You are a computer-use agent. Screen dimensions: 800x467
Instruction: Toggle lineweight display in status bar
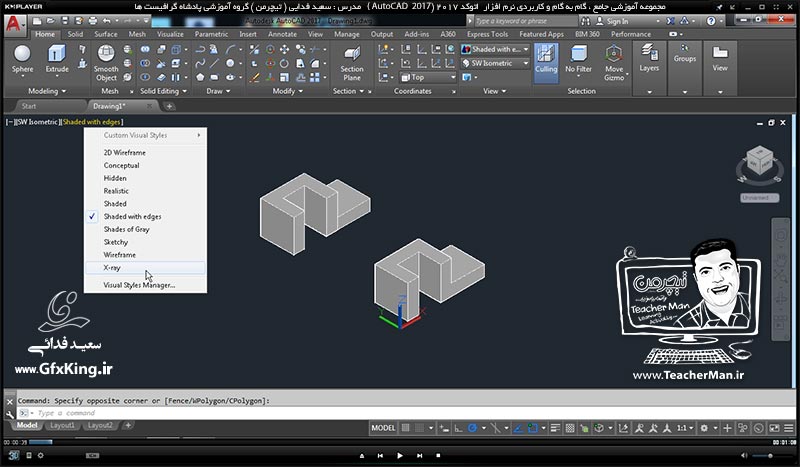pos(555,428)
